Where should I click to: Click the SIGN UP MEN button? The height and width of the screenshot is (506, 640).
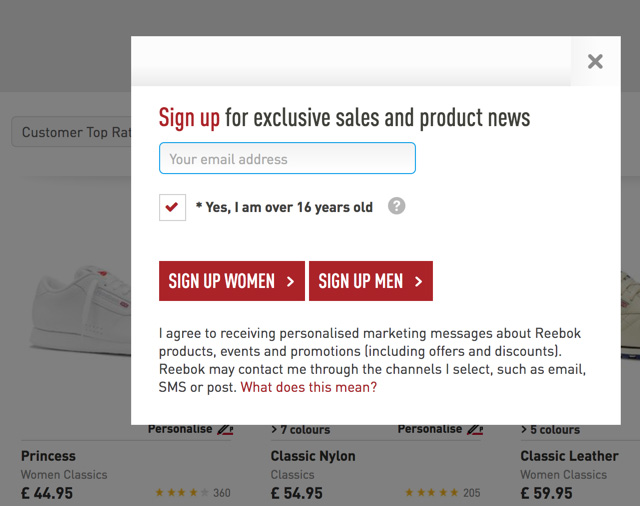[x=371, y=281]
